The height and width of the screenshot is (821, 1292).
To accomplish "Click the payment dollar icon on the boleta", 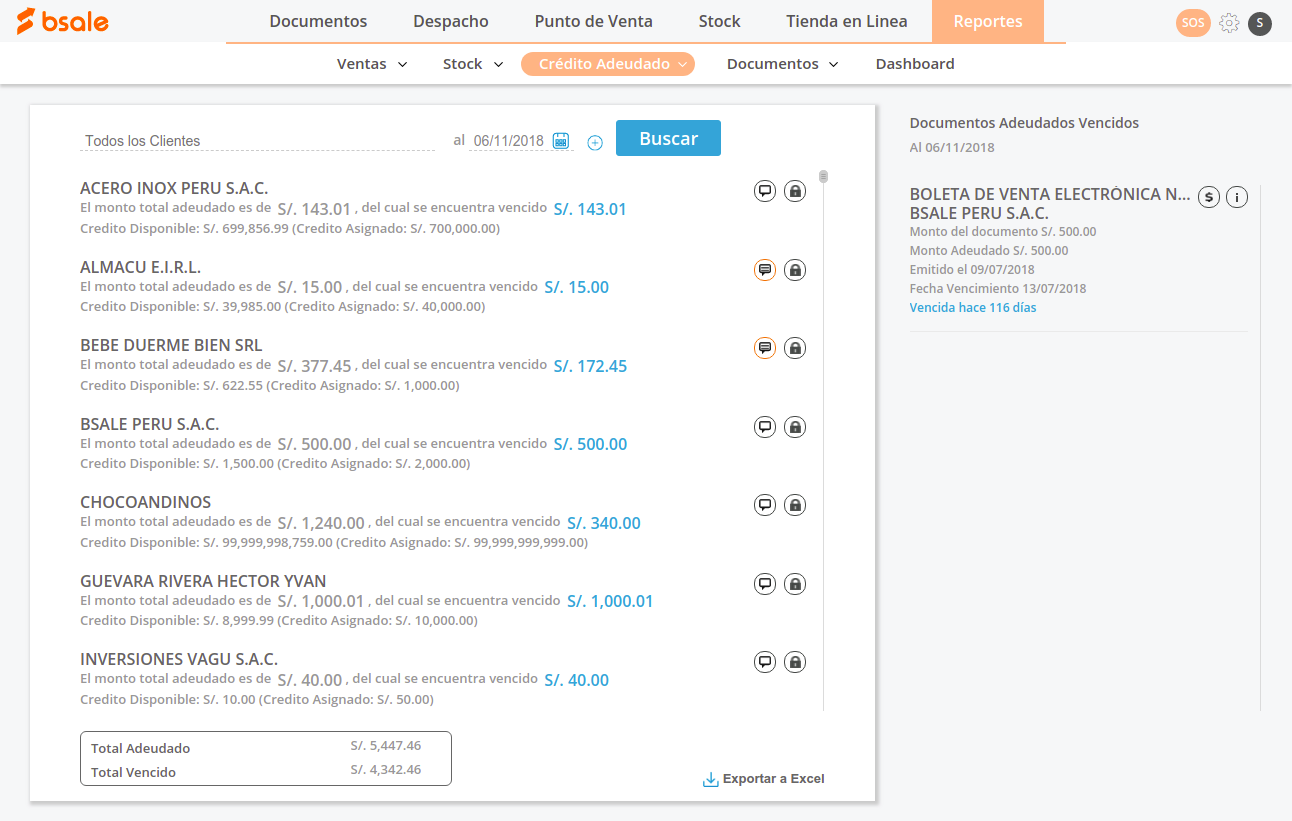I will tap(1209, 197).
